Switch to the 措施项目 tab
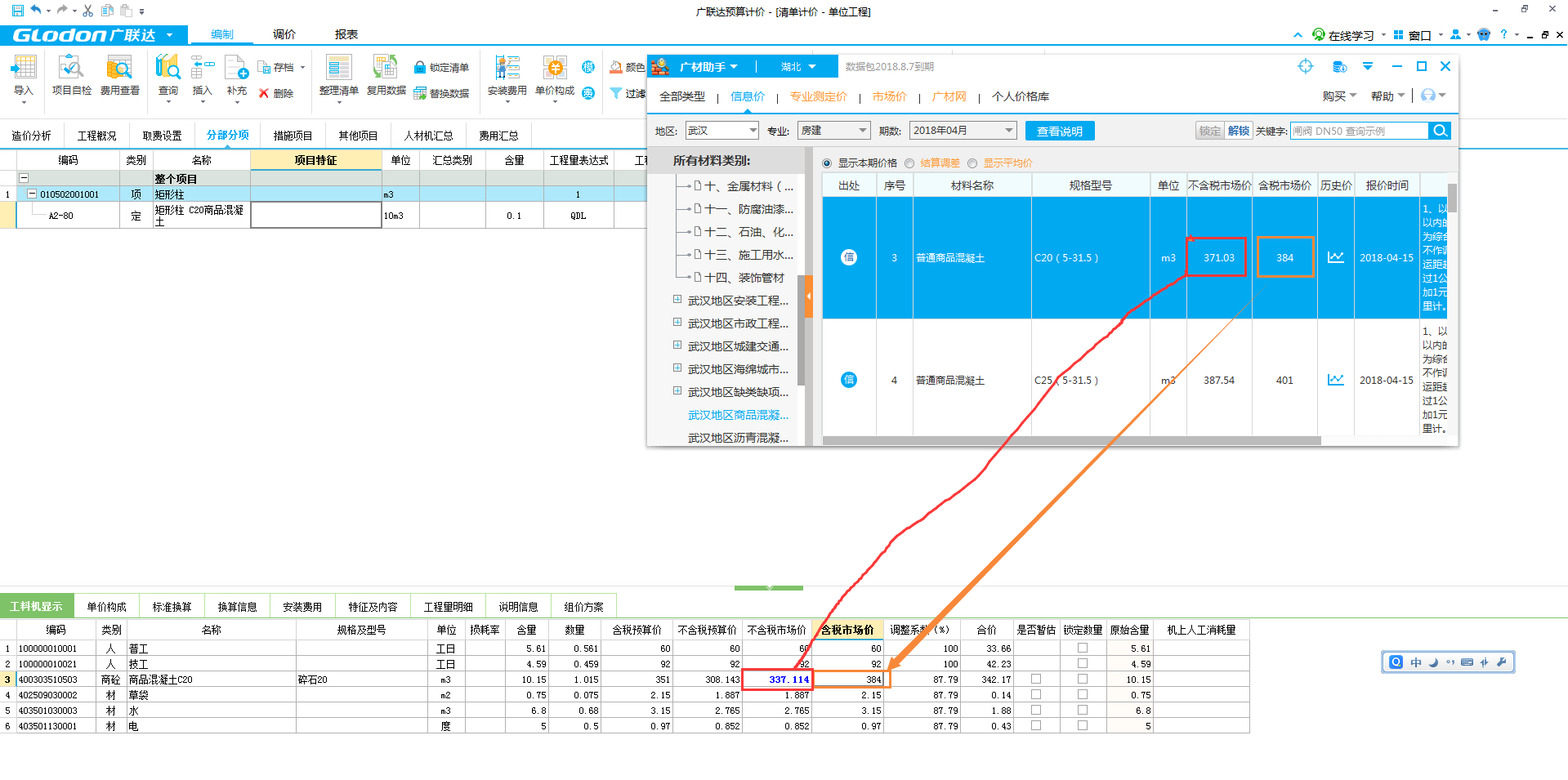The width and height of the screenshot is (1568, 780). click(293, 136)
